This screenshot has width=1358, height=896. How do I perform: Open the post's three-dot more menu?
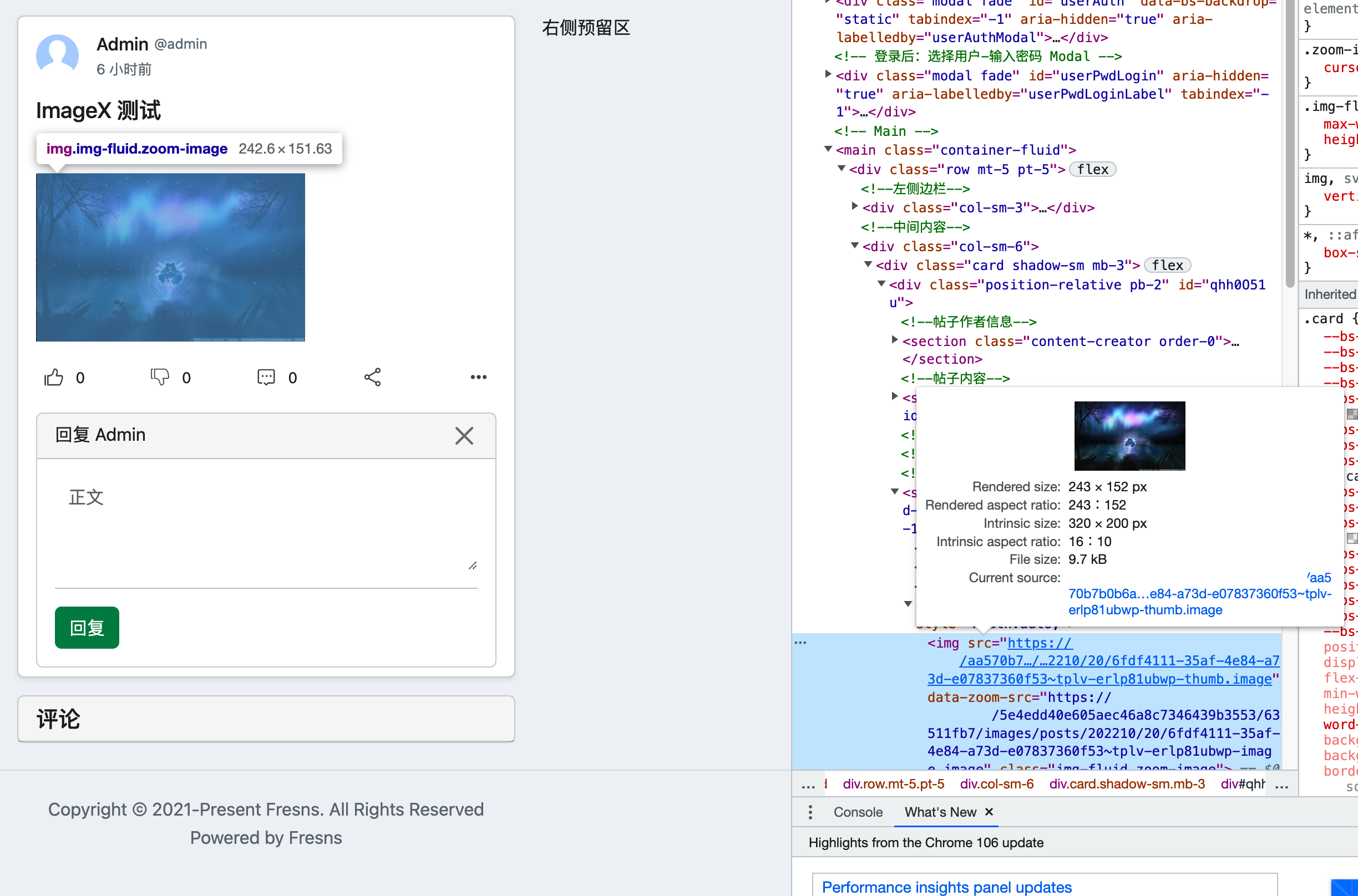tap(478, 377)
